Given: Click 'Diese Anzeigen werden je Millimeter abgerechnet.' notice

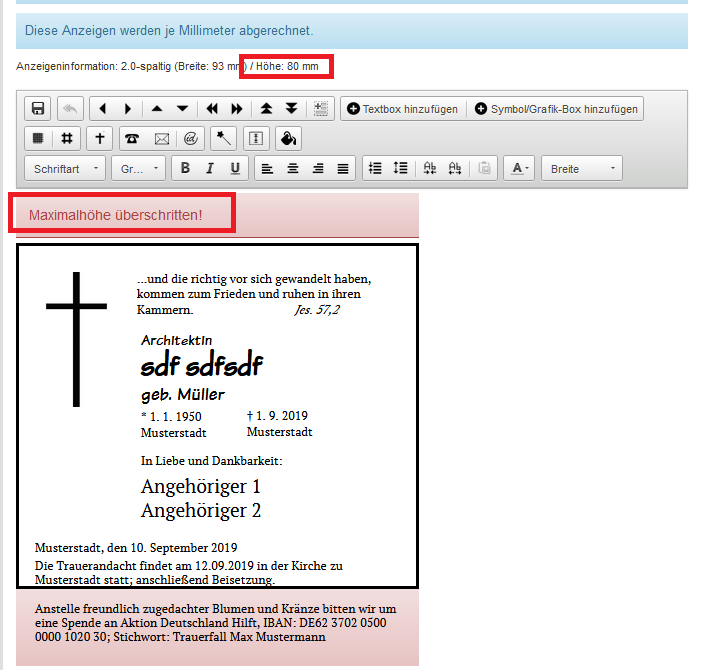Looking at the screenshot, I should [x=169, y=31].
